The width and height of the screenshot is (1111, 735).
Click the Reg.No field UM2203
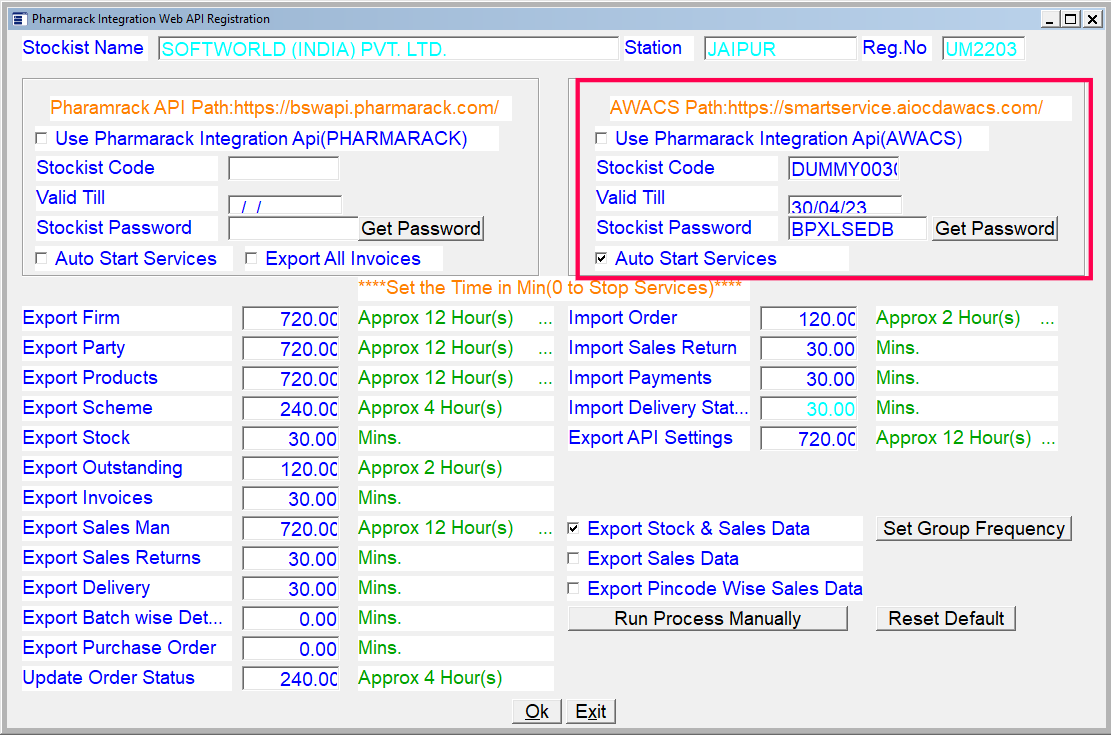pos(983,49)
